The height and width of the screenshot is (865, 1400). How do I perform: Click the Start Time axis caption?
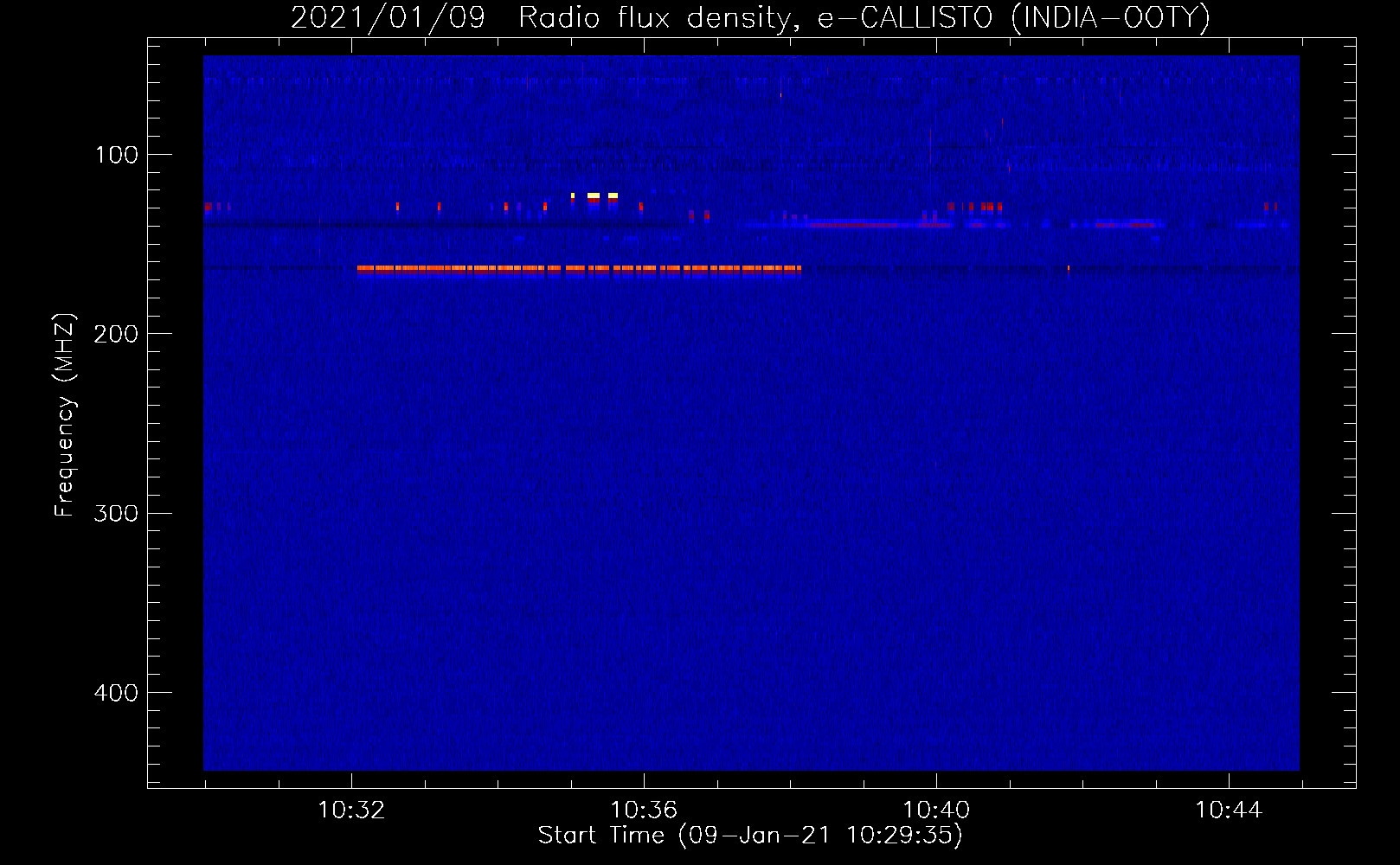[x=750, y=836]
